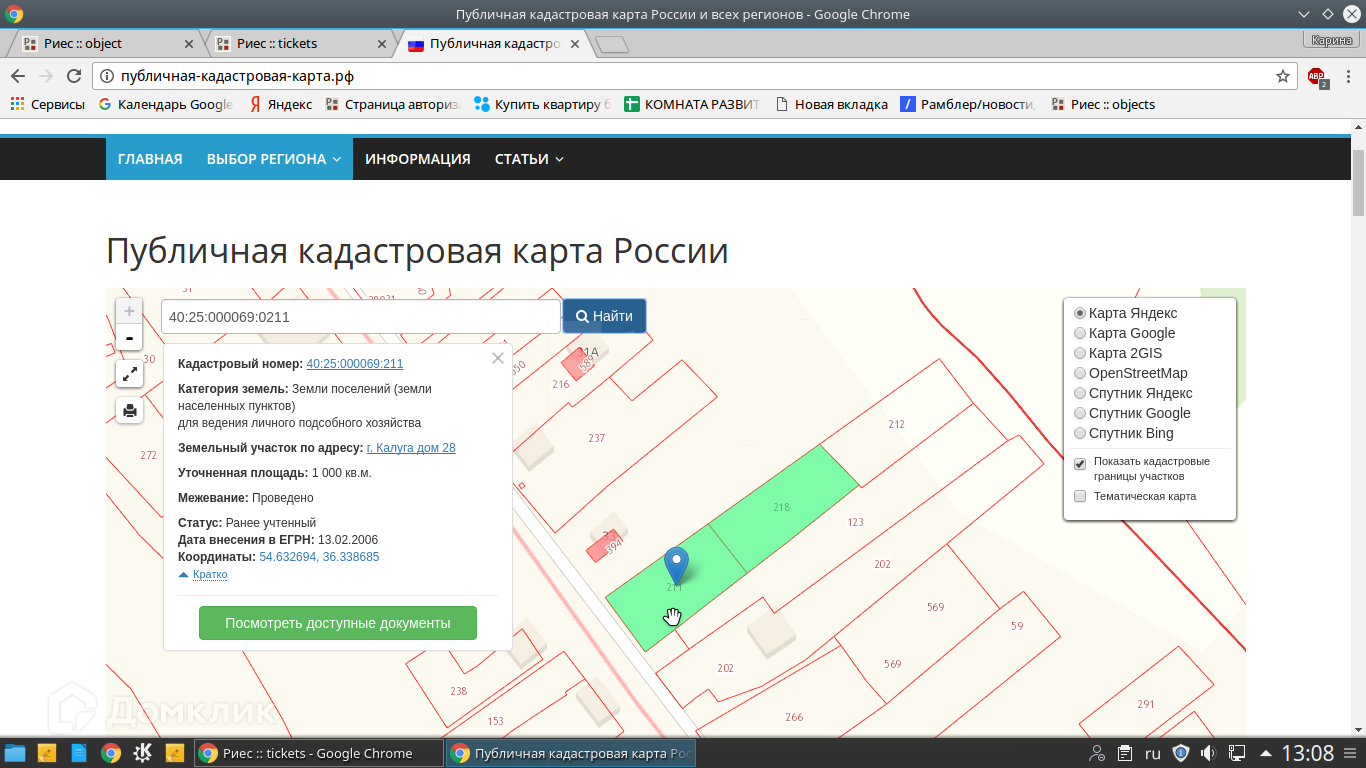Open the Риес :: objects bookmark
This screenshot has height=768, width=1366.
[1103, 104]
